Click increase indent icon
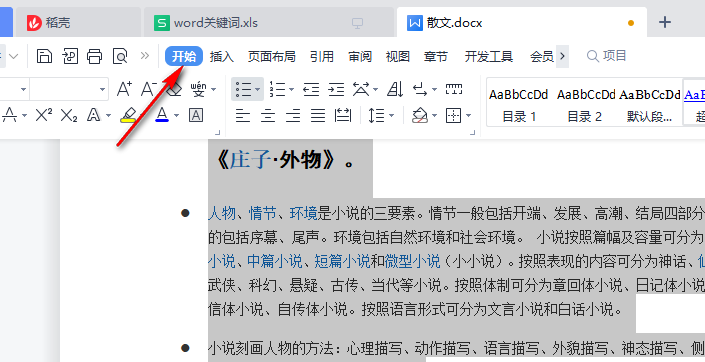Viewport: 705px width, 362px height. click(336, 89)
